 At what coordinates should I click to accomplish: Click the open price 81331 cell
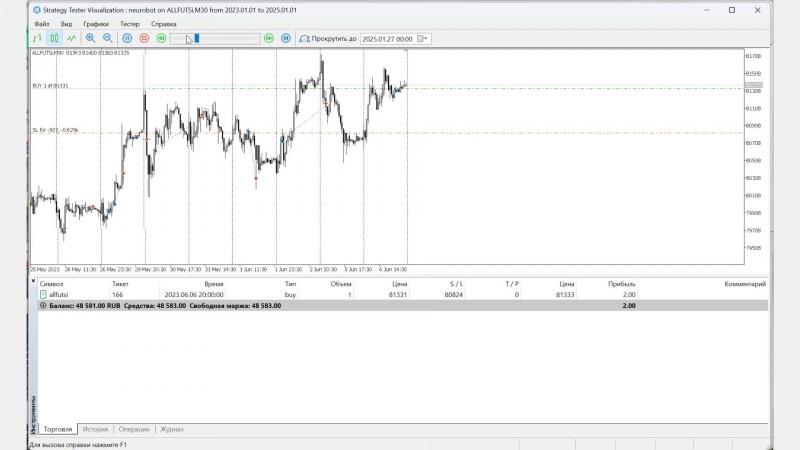398,294
